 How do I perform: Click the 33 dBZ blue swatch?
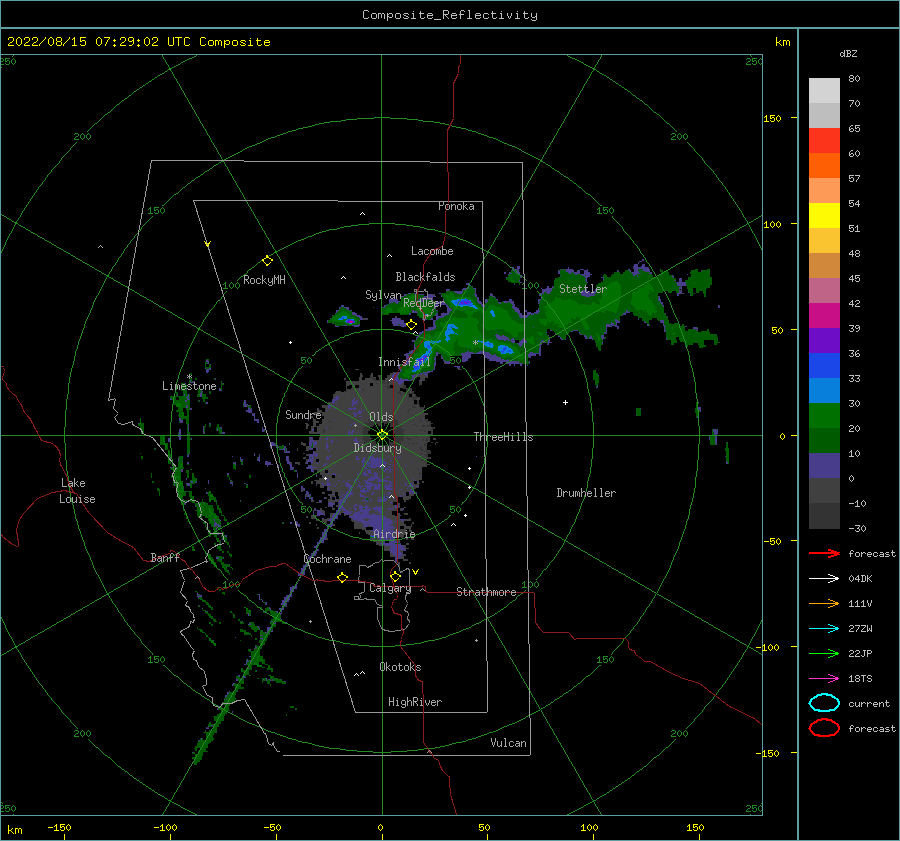[x=824, y=365]
